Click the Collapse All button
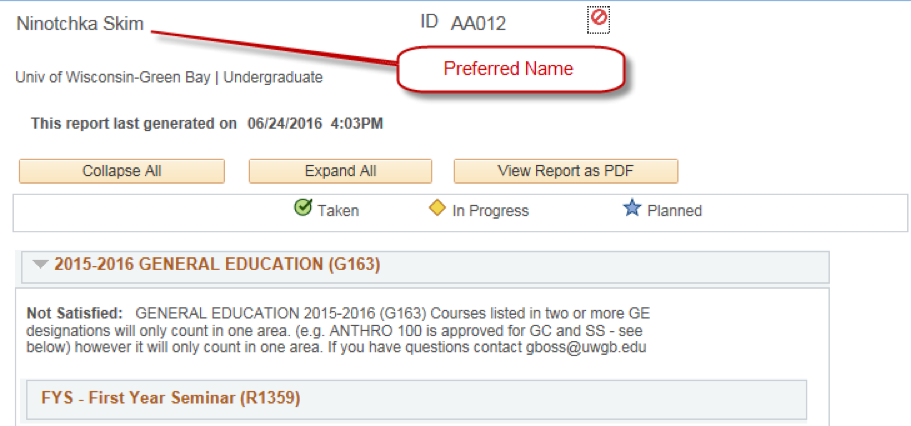 point(122,171)
